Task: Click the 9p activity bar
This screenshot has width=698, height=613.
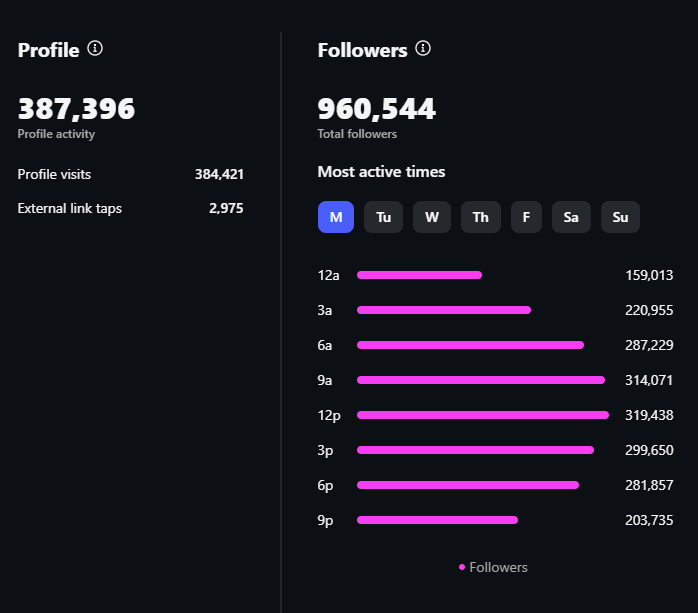Action: (438, 520)
